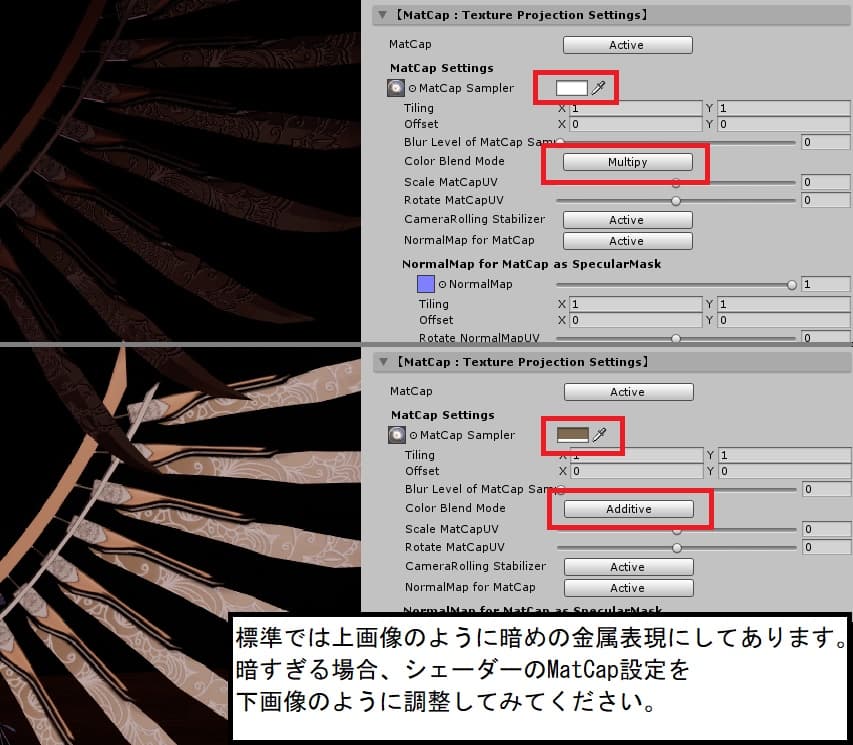Open the brown MatCap Sampler color swatch
Viewport: 853px width, 745px height.
(573, 434)
